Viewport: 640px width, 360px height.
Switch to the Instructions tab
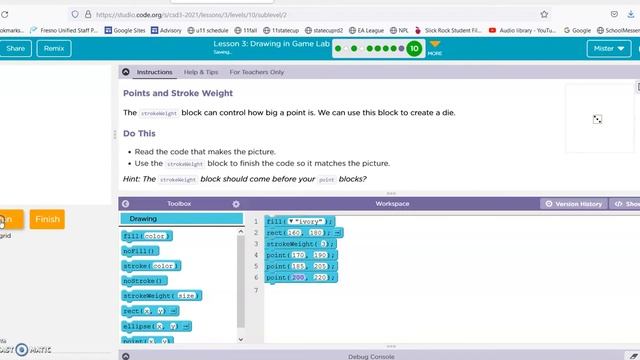point(154,72)
